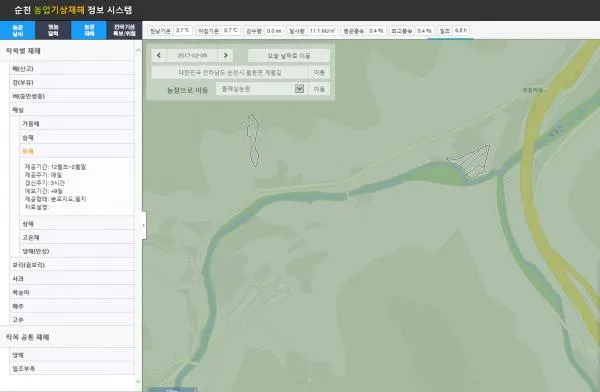Expand the 벼(중만생종) crop row
This screenshot has height=392, width=600.
pos(72,96)
